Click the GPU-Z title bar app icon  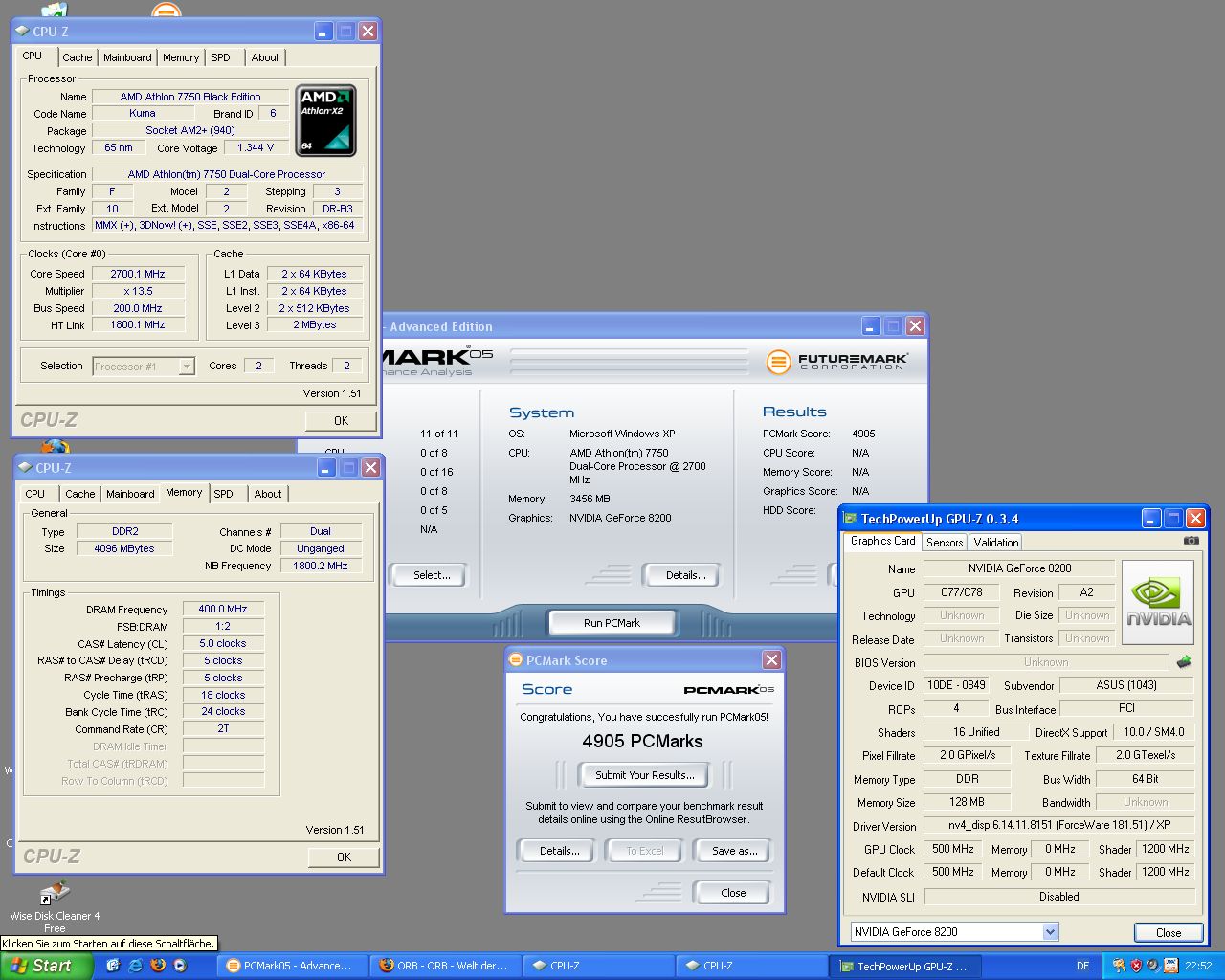click(850, 518)
